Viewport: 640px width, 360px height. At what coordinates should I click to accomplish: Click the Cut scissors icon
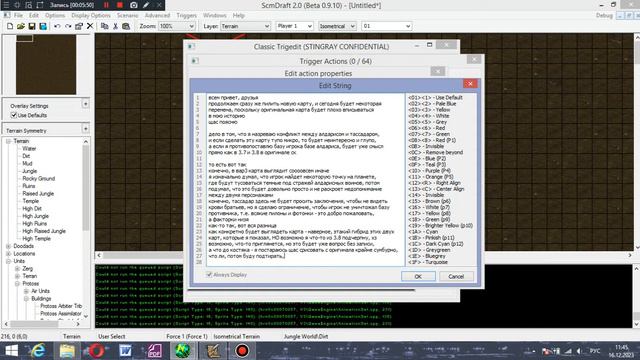click(x=115, y=26)
